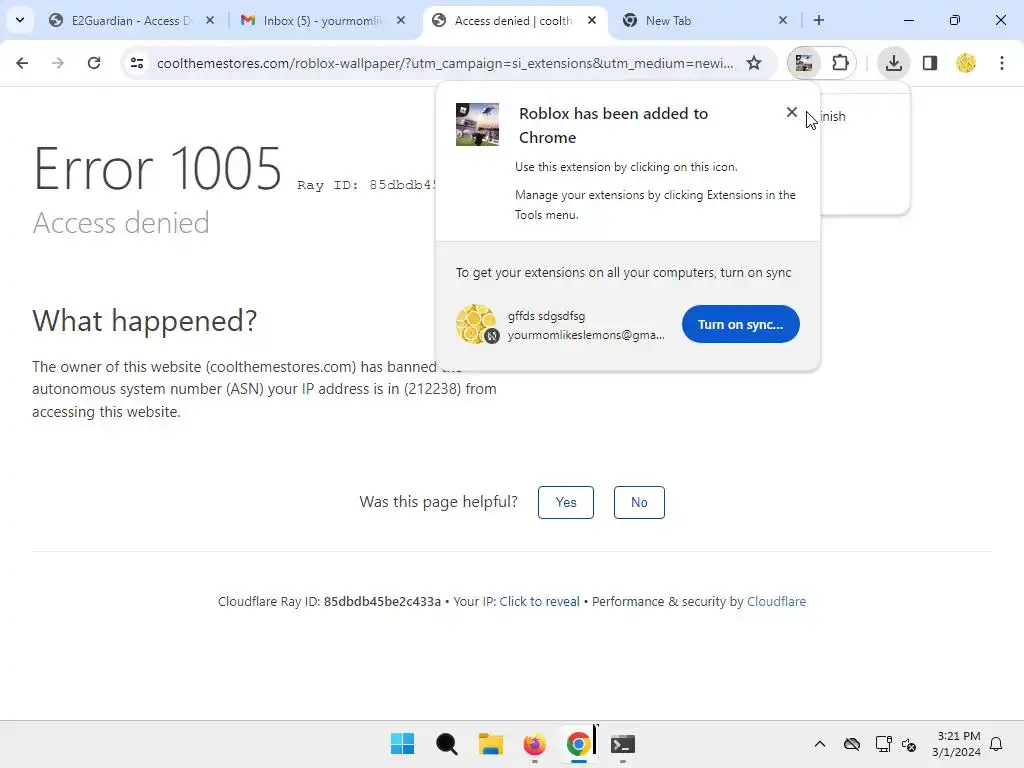Open the notifications bell icon
This screenshot has height=768, width=1024.
click(x=996, y=744)
